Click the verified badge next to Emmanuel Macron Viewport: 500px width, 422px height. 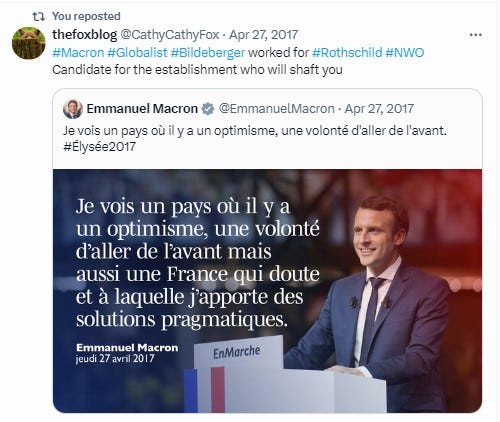tap(208, 109)
